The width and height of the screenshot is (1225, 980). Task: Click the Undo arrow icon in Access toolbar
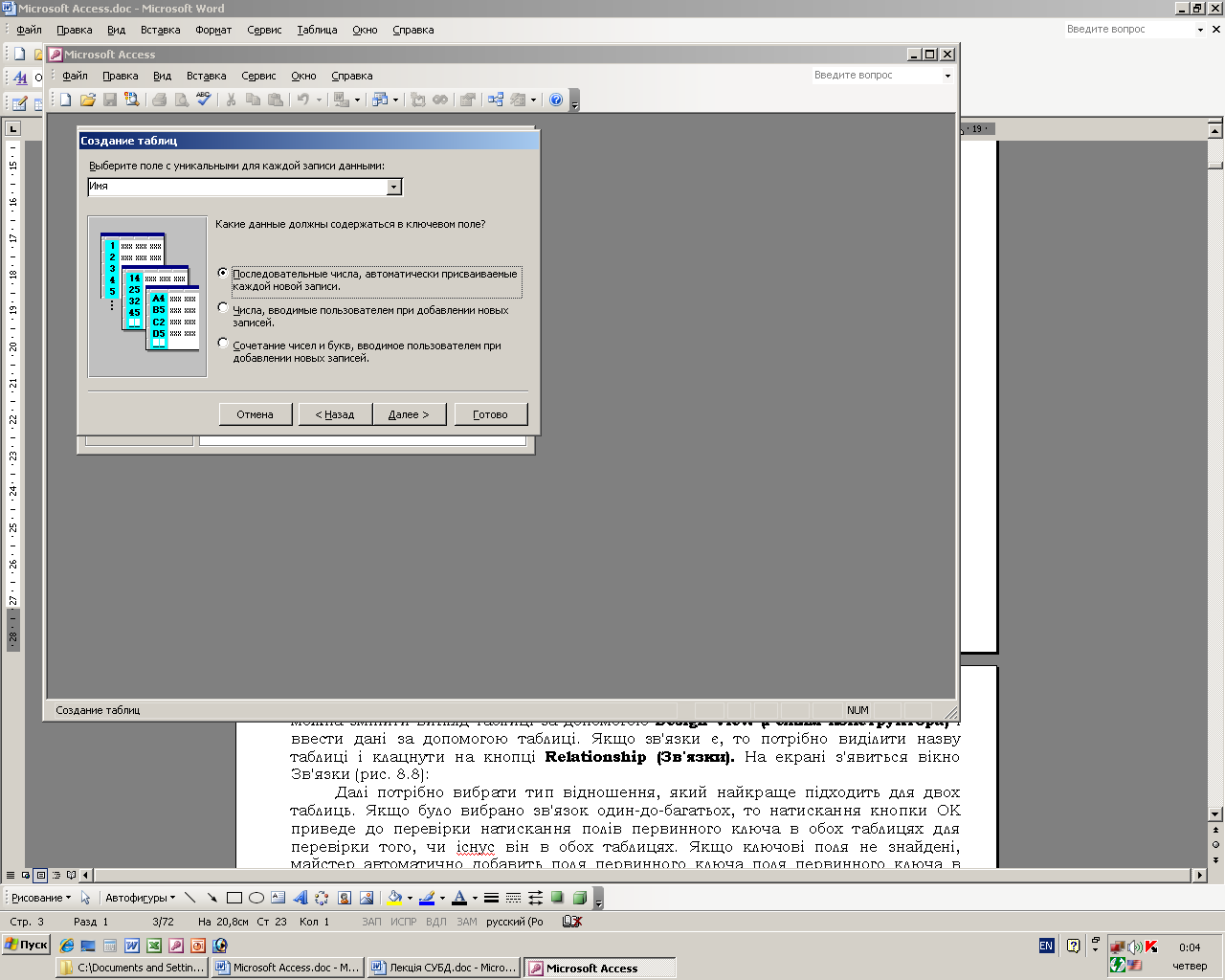click(302, 100)
